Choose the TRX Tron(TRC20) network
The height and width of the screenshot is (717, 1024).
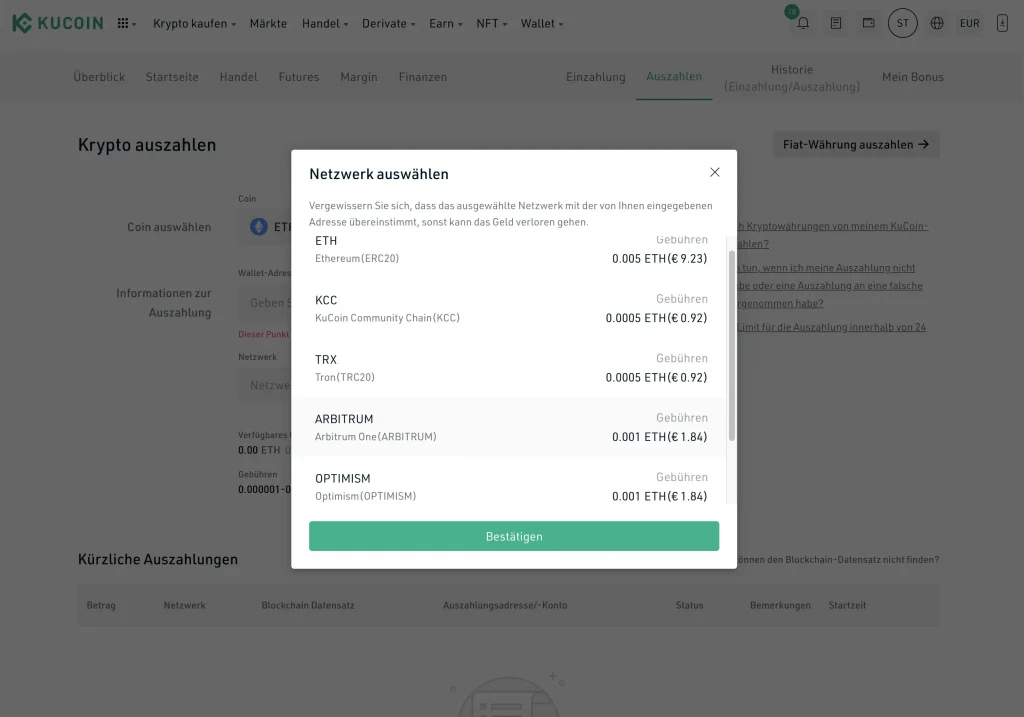pyautogui.click(x=511, y=368)
